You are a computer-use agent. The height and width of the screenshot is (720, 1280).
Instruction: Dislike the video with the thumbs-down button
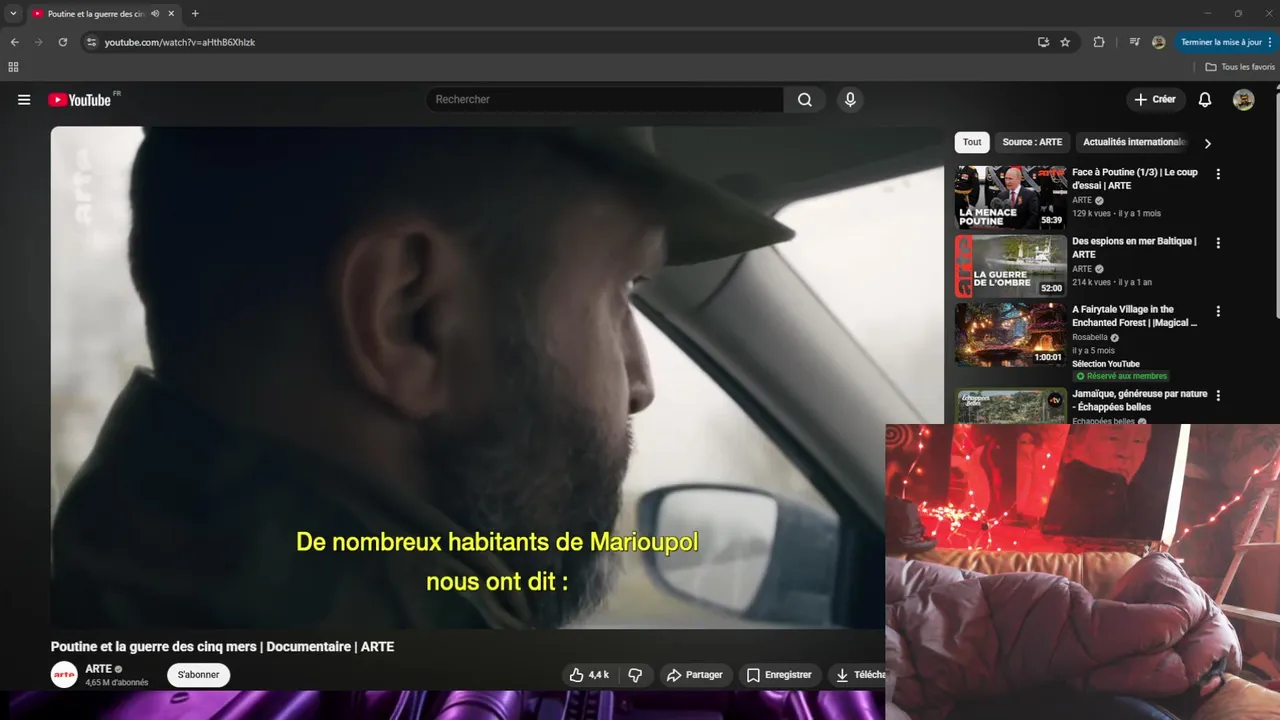point(635,675)
